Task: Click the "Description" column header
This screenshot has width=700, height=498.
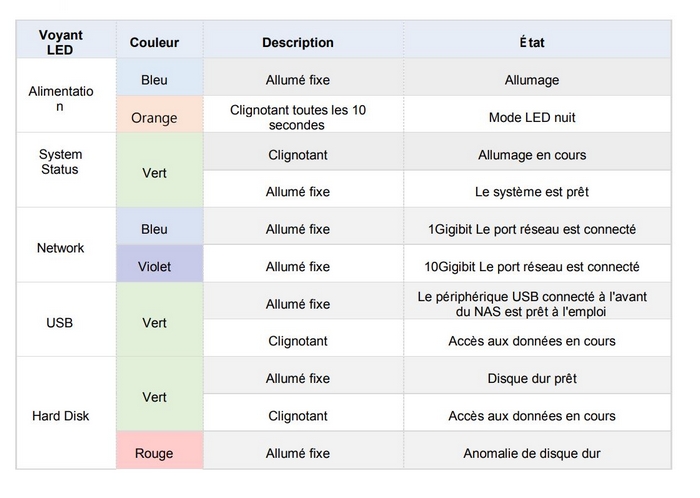Action: (x=298, y=43)
